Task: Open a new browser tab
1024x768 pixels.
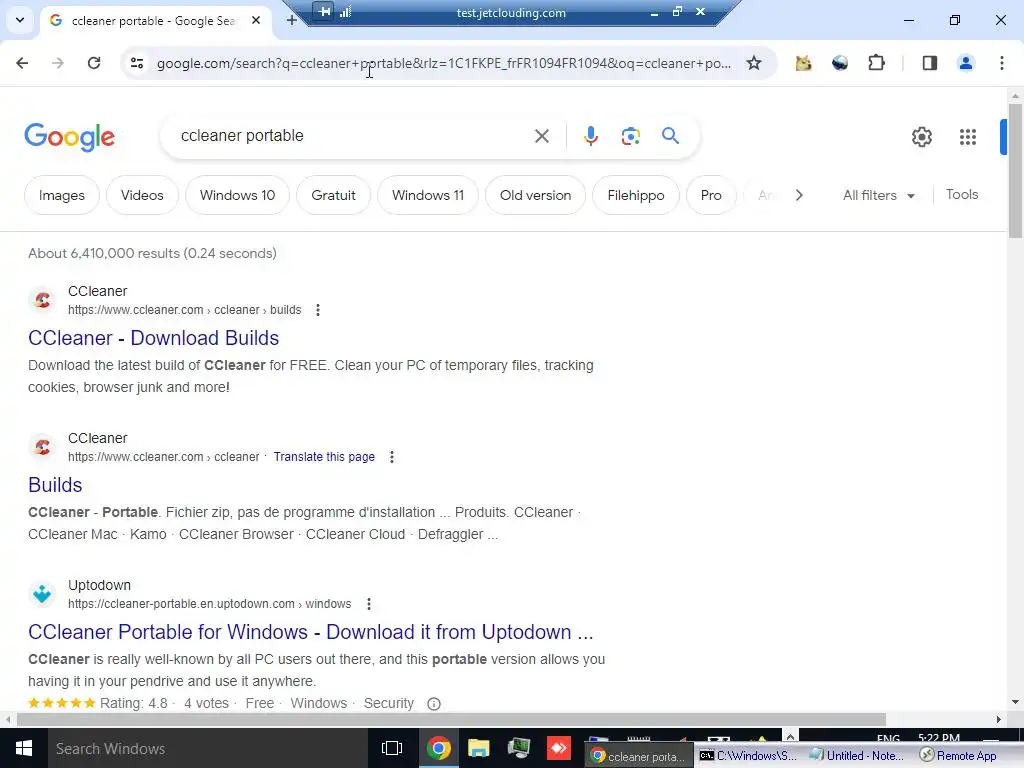Action: pos(292,20)
